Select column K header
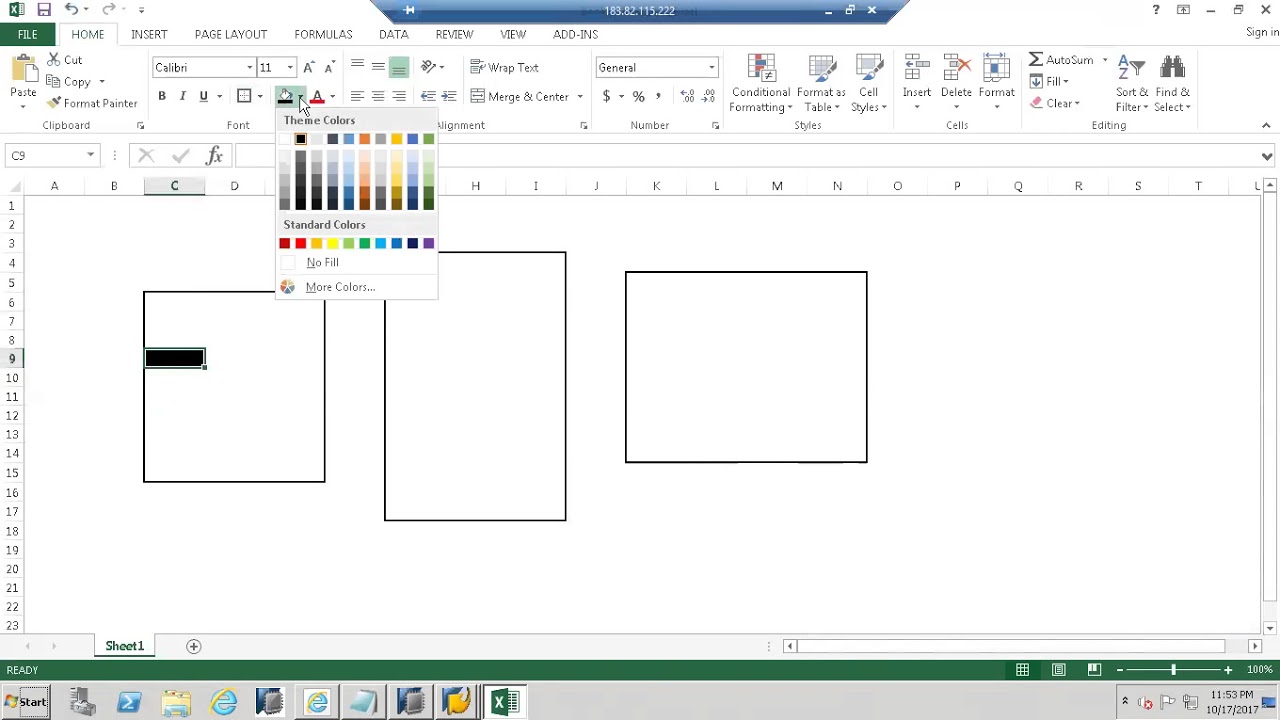This screenshot has height=720, width=1280. (656, 186)
